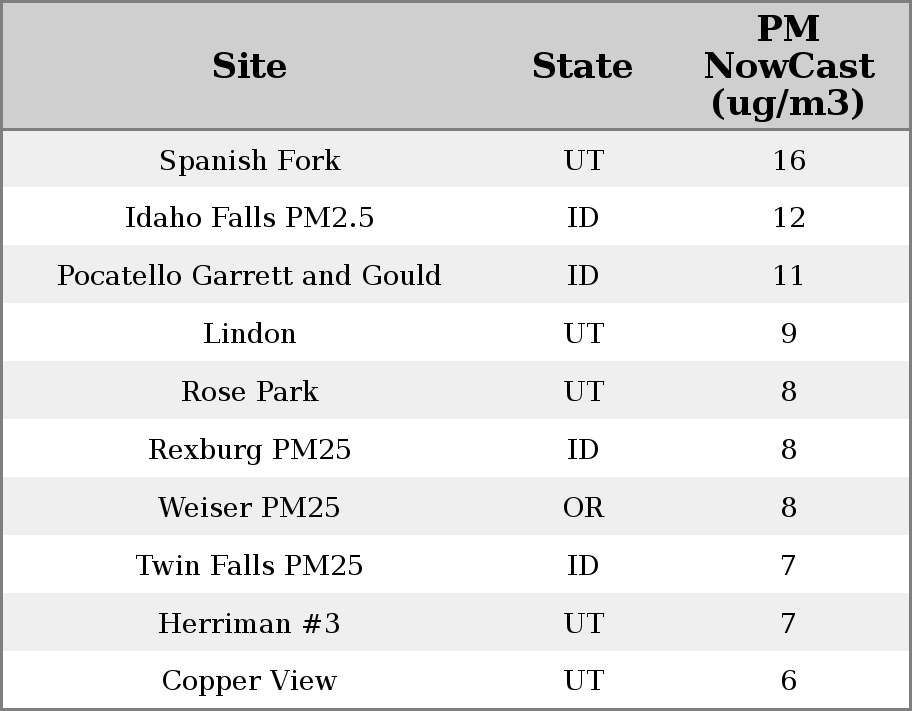Click the PM NowCast column header
Image resolution: width=912 pixels, height=711 pixels.
pos(788,66)
